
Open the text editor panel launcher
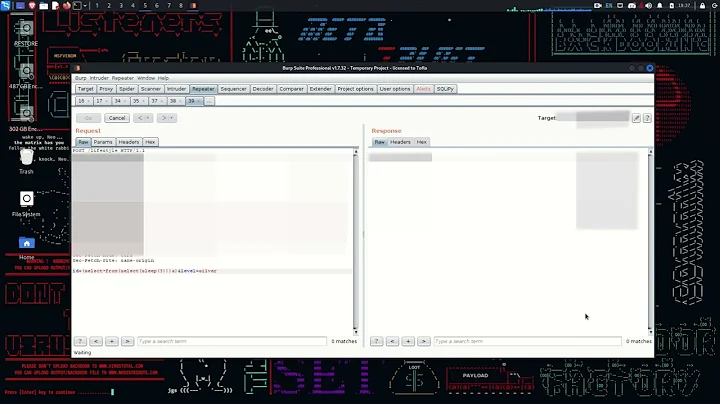(x=55, y=6)
